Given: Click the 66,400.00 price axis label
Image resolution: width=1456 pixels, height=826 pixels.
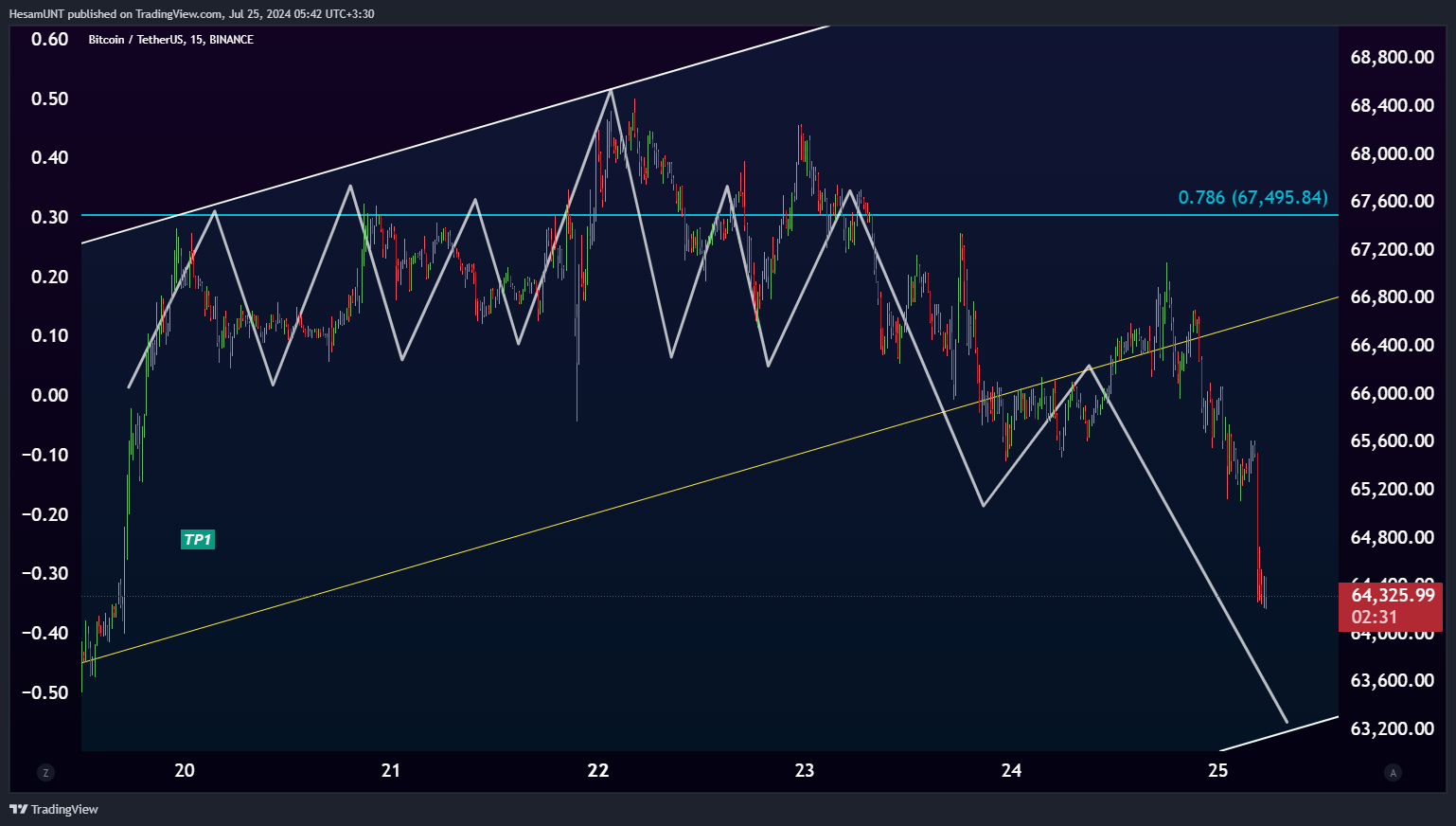Looking at the screenshot, I should (1392, 345).
